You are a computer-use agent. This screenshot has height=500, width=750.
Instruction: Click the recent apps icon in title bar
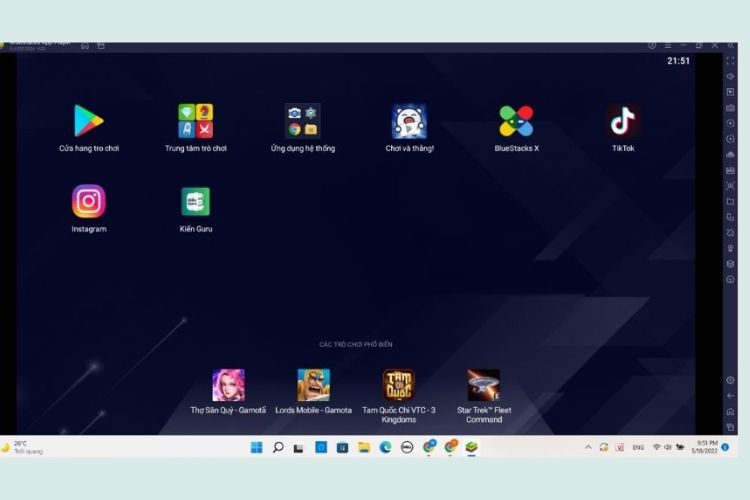click(101, 46)
